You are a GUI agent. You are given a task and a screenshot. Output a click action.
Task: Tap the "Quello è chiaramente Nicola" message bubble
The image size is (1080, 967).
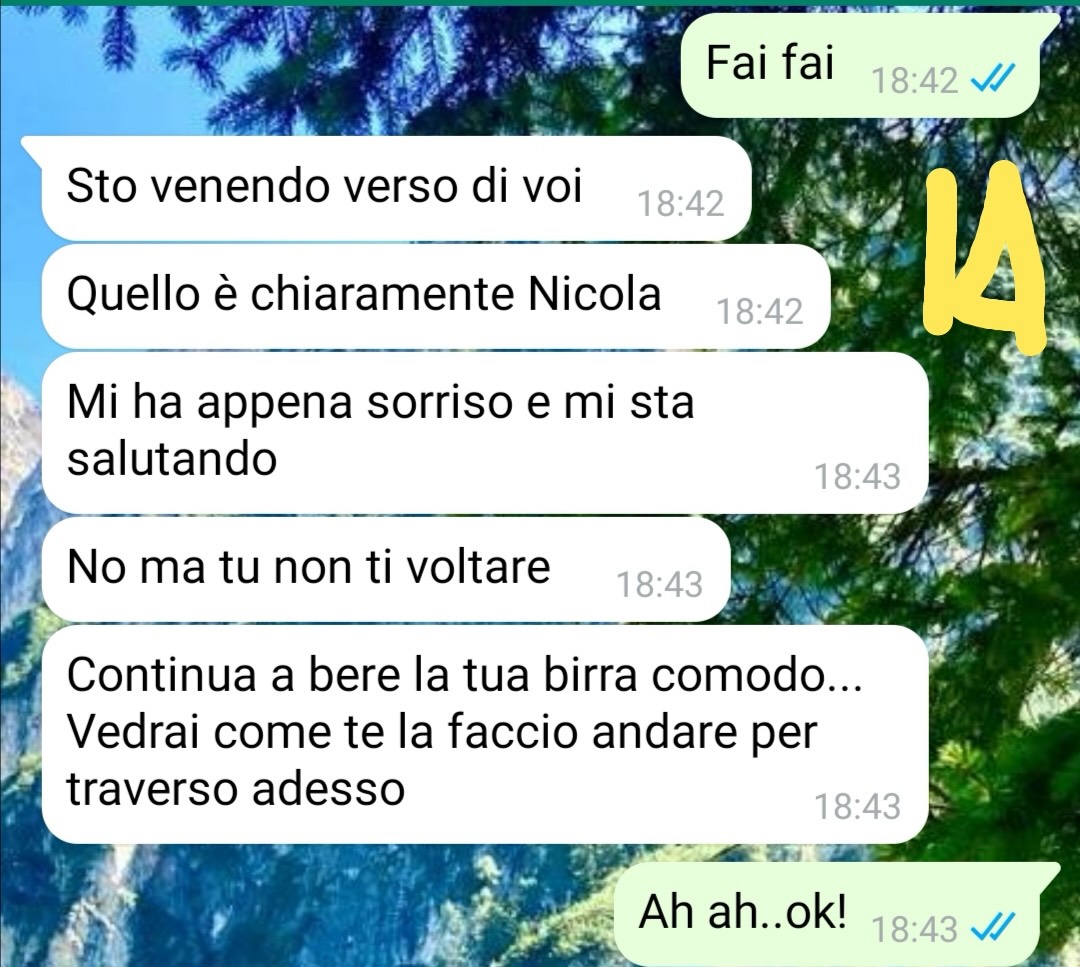[435, 296]
